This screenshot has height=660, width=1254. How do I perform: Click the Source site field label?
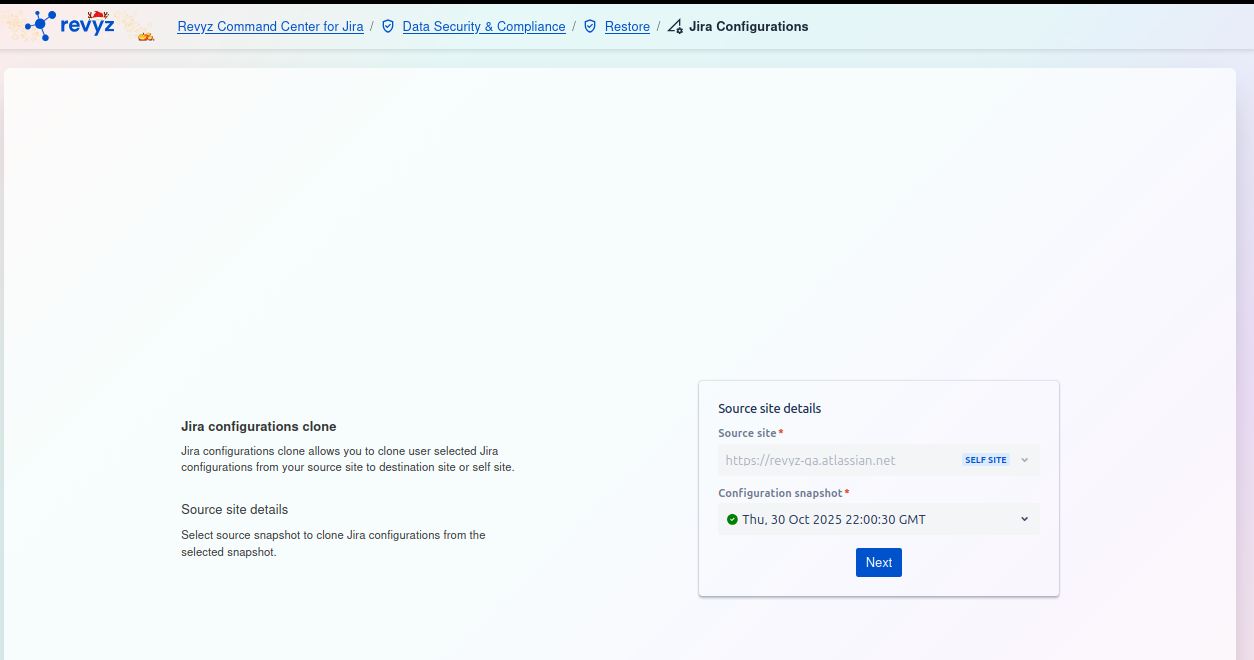tap(747, 433)
